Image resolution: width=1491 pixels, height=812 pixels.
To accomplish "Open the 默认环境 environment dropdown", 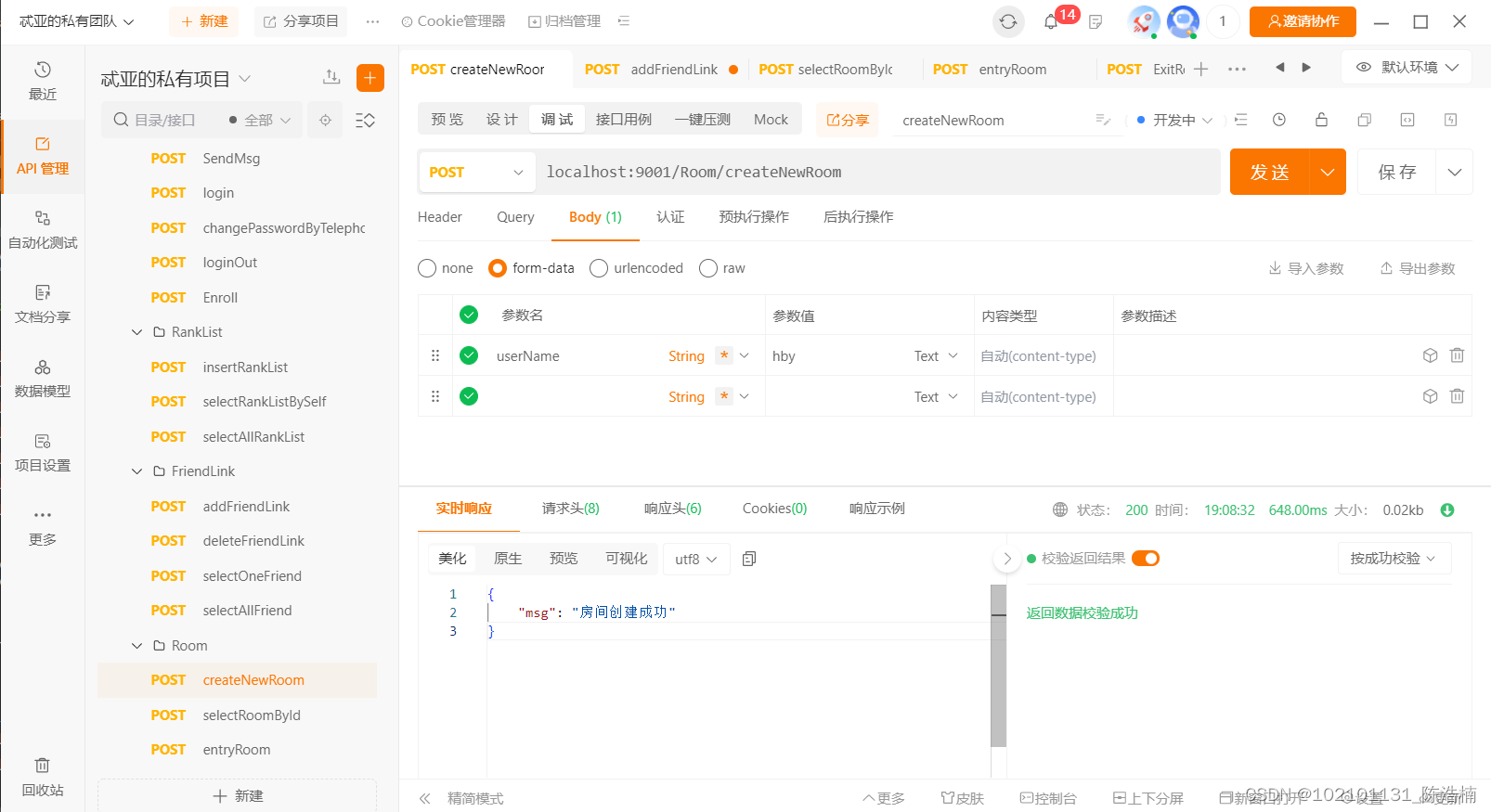I will (x=1407, y=67).
